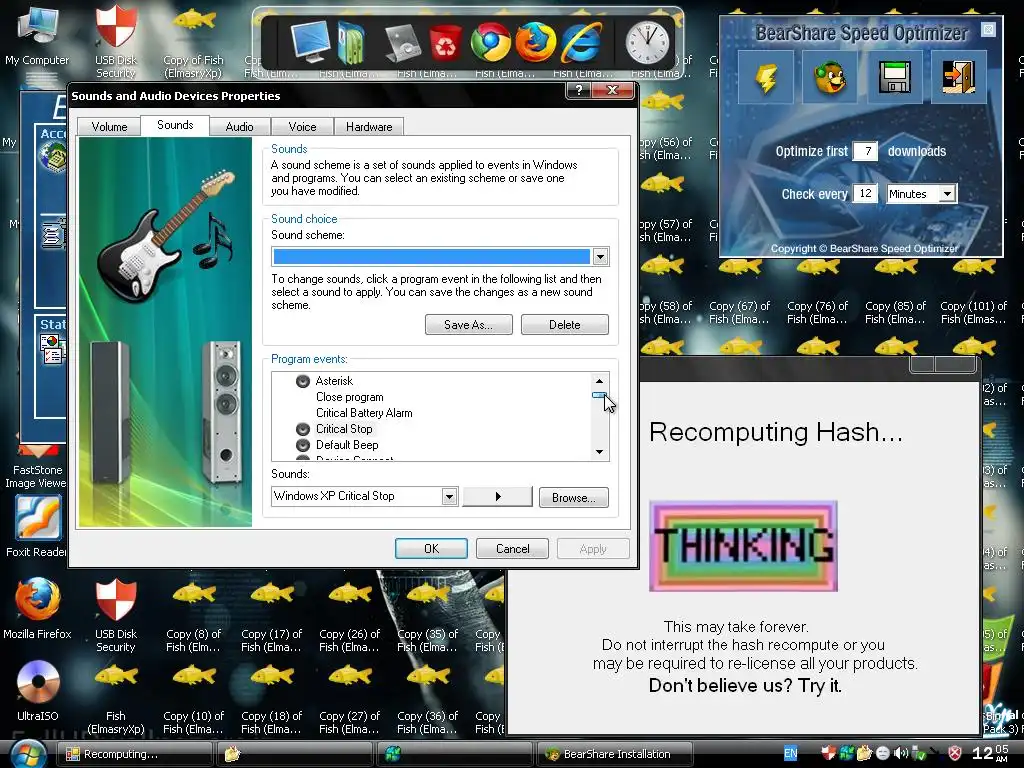Click Cancel in Sounds and Audio Devices
The height and width of the screenshot is (768, 1024).
pos(512,549)
